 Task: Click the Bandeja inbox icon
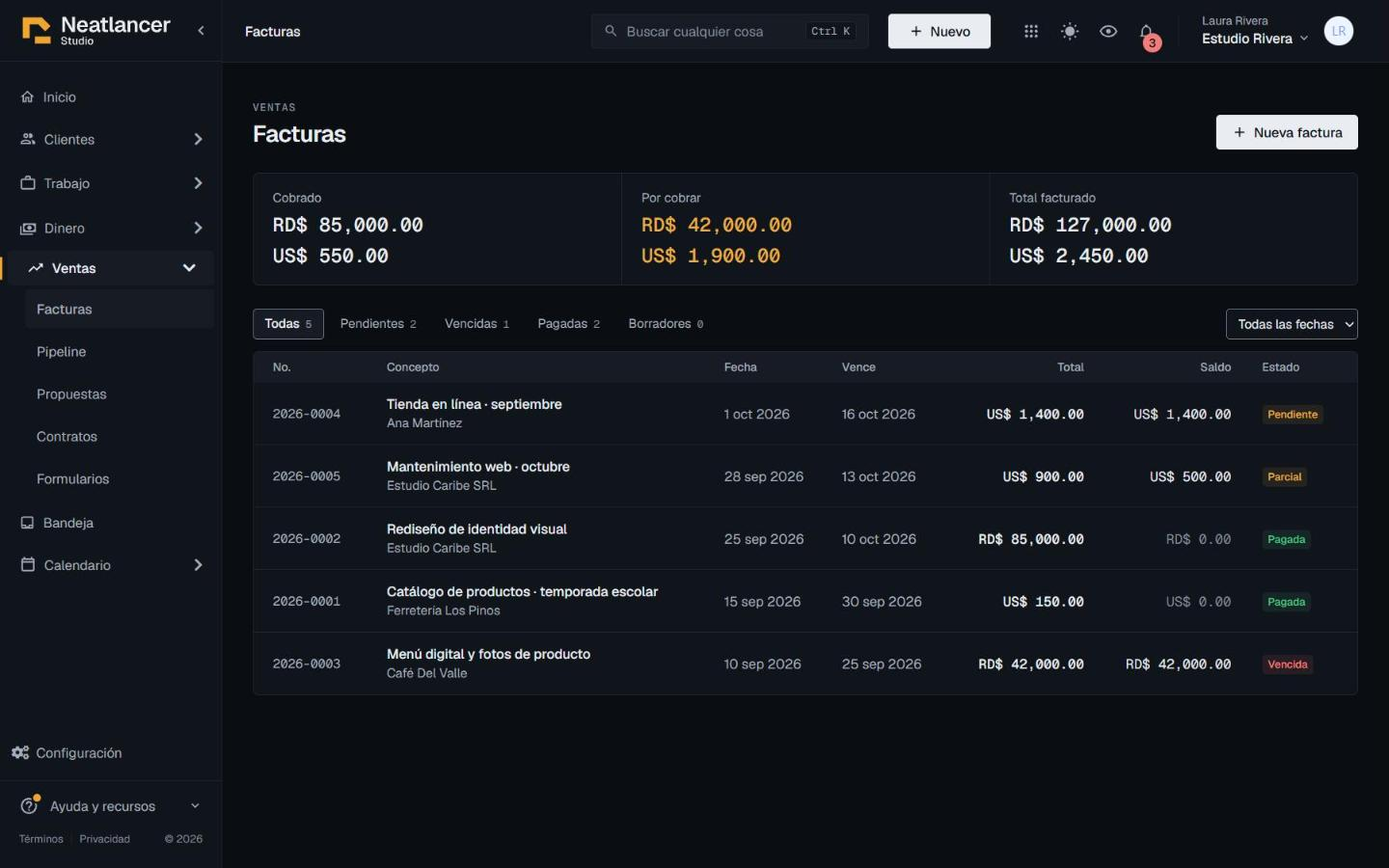(27, 523)
